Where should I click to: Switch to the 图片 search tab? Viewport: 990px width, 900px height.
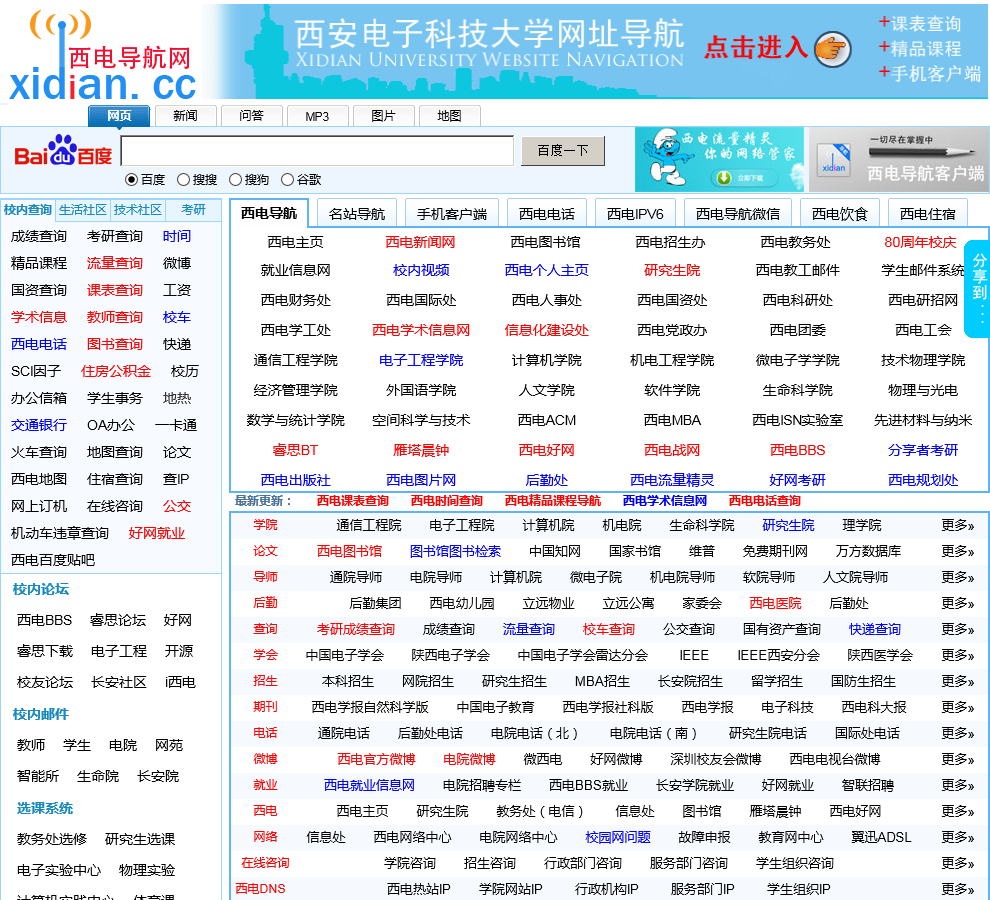[383, 116]
